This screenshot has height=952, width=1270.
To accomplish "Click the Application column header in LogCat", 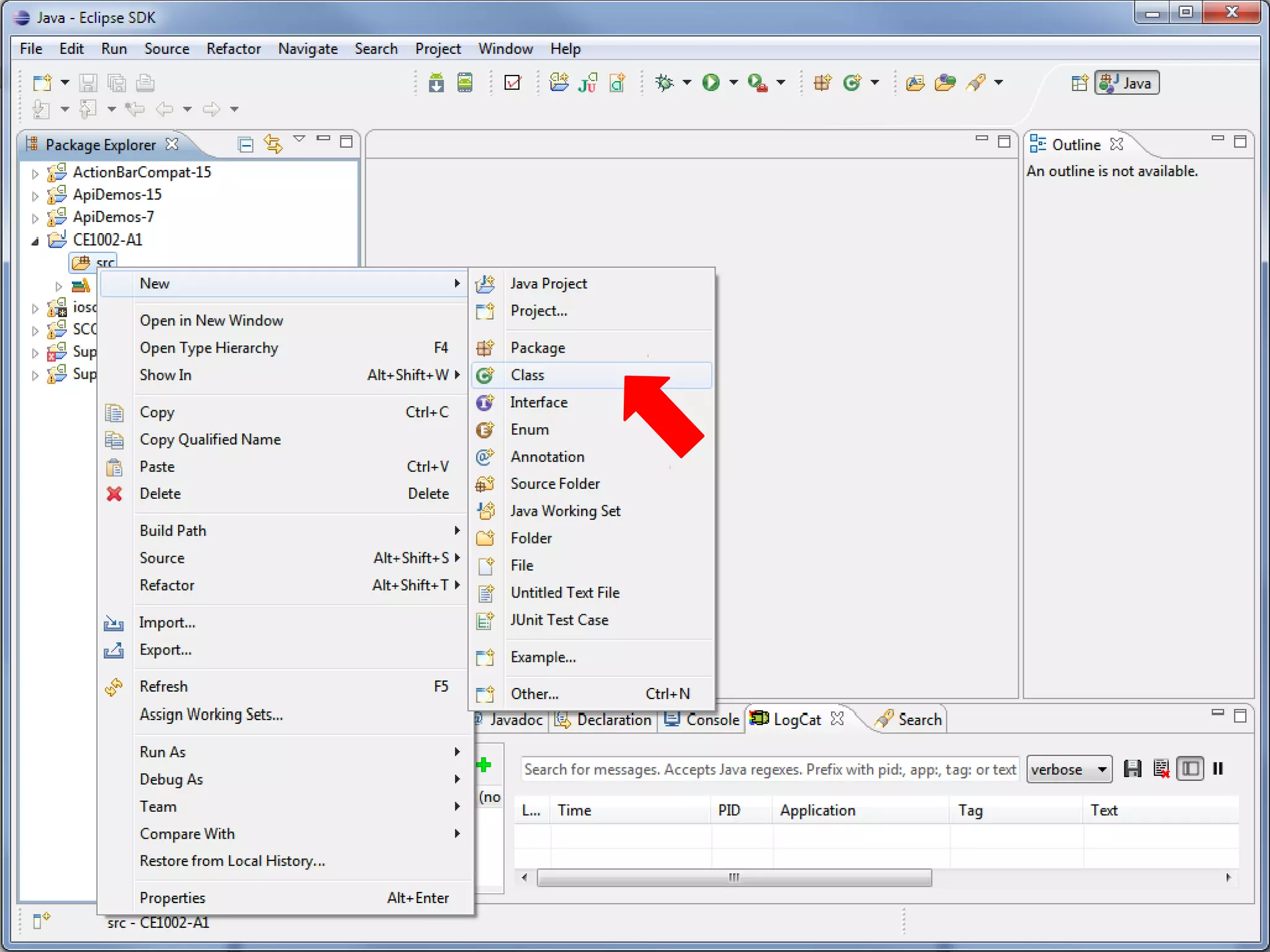I will coord(860,810).
